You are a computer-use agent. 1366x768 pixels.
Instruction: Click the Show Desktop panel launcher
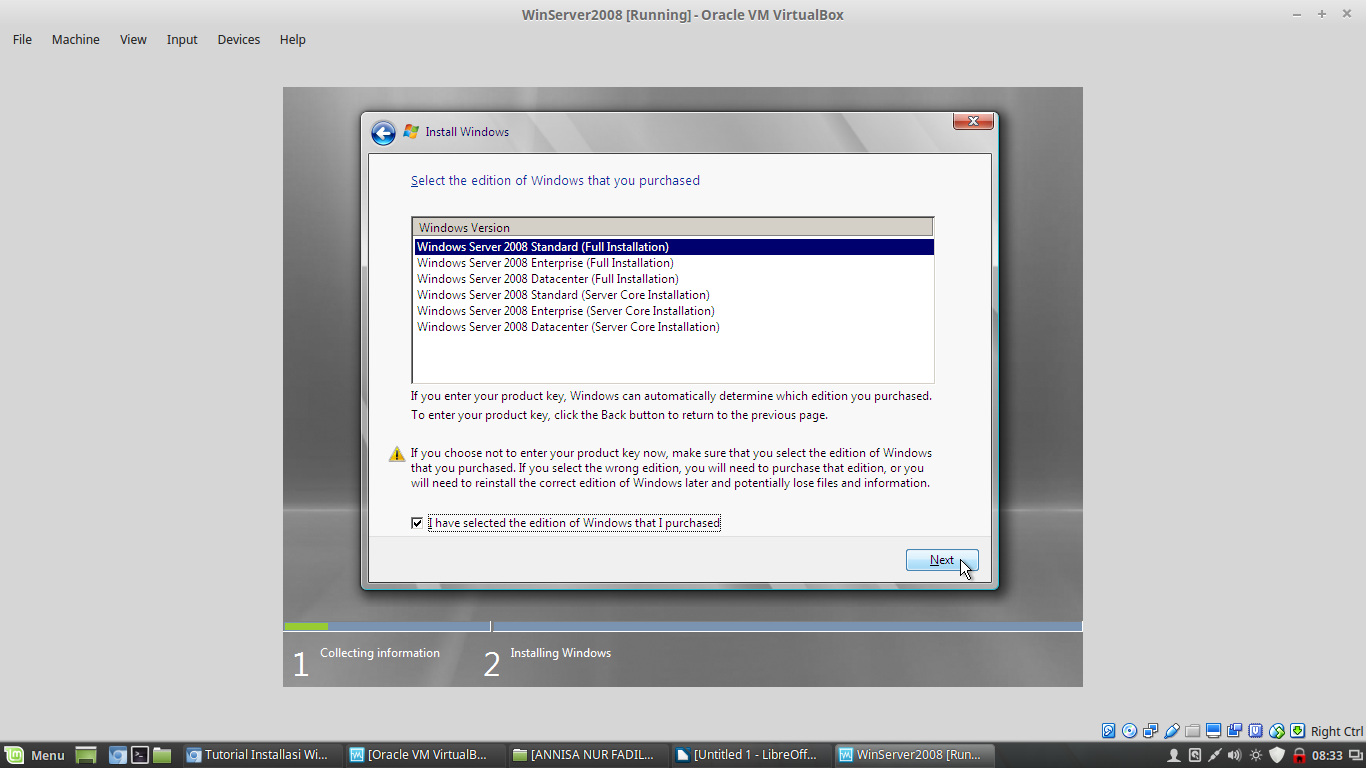[86, 755]
